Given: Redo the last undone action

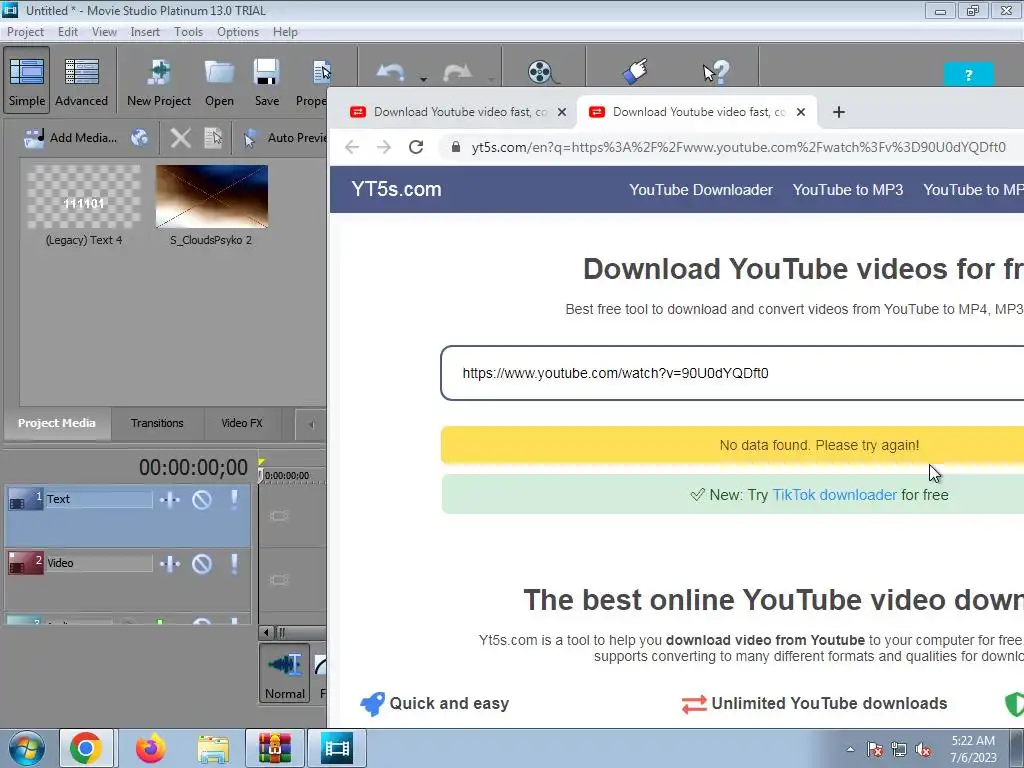Looking at the screenshot, I should coord(457,72).
